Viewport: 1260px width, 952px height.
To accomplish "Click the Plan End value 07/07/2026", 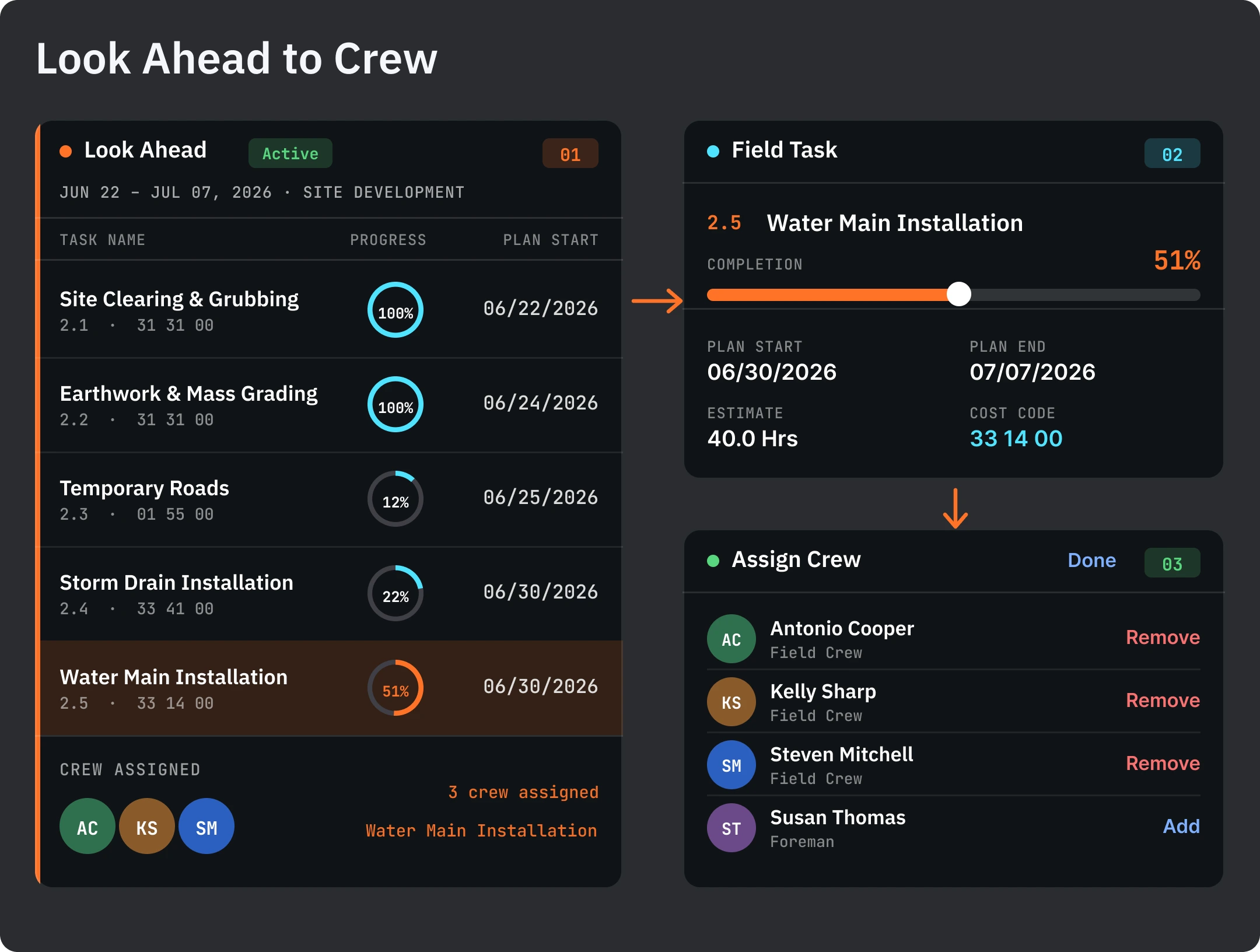I will 1032,372.
